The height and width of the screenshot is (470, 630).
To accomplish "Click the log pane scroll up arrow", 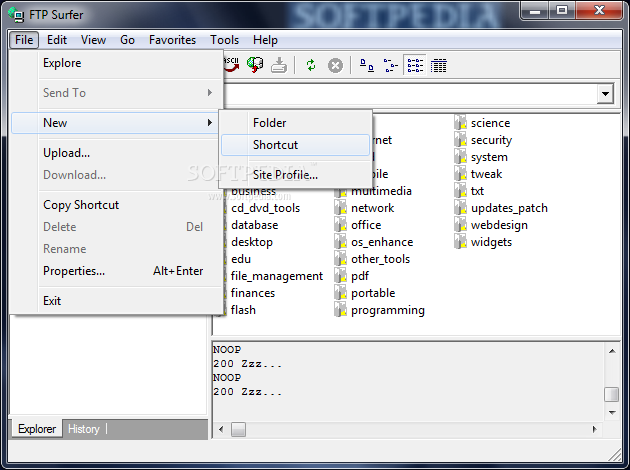I will coord(612,351).
